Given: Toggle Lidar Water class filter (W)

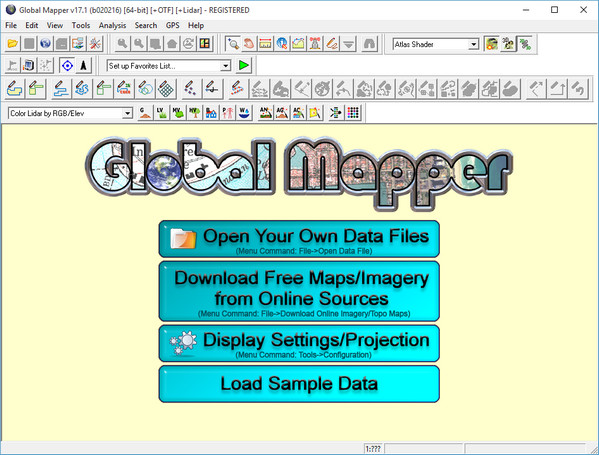Looking at the screenshot, I should pyautogui.click(x=244, y=113).
